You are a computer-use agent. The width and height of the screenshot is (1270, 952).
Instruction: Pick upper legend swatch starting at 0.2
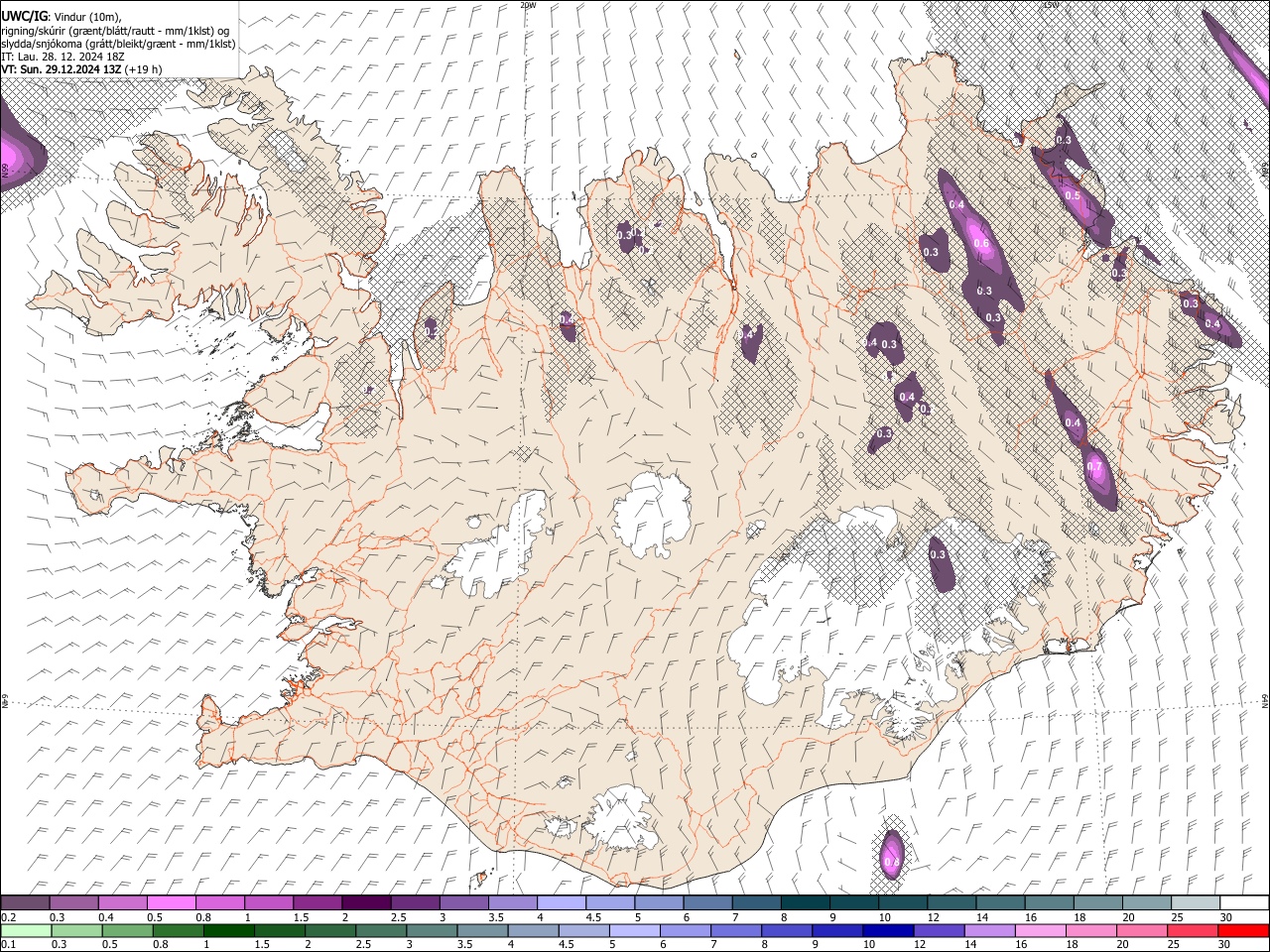point(25,902)
